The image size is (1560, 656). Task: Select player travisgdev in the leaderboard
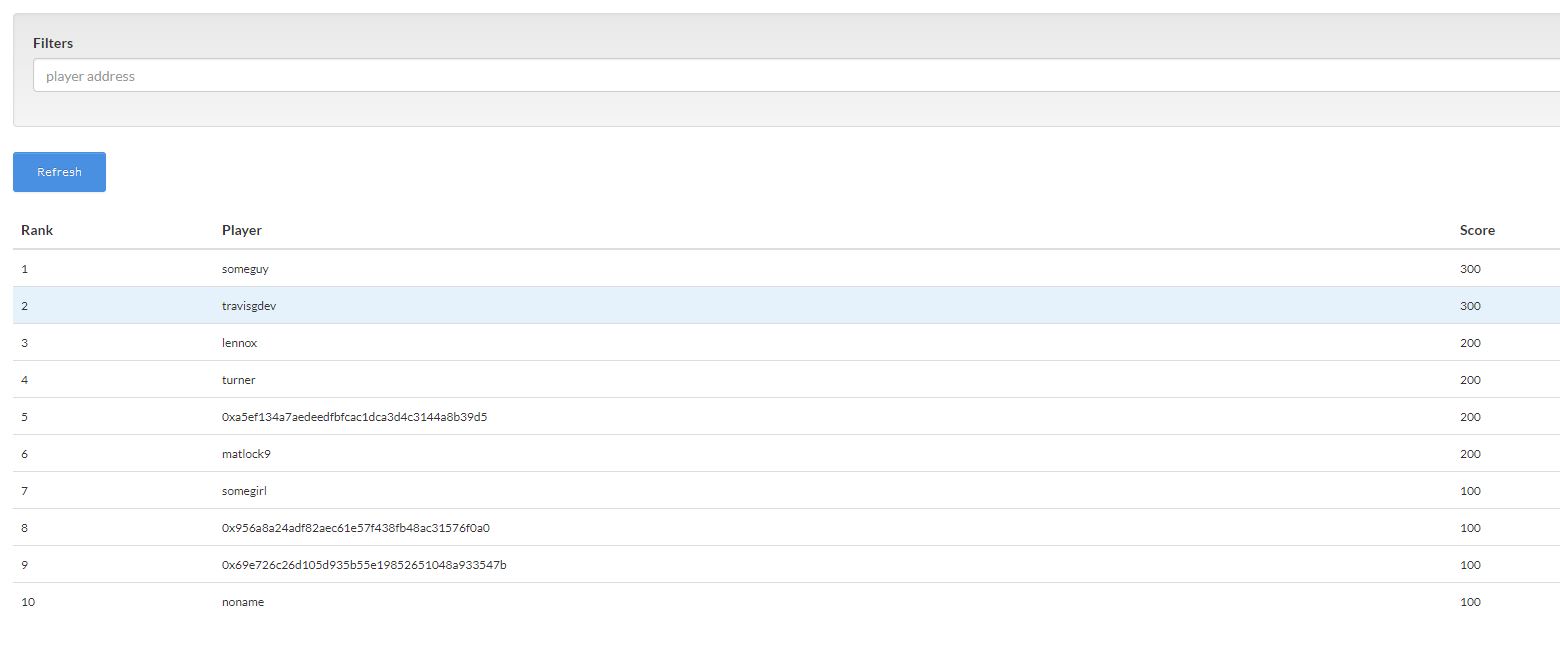[249, 306]
